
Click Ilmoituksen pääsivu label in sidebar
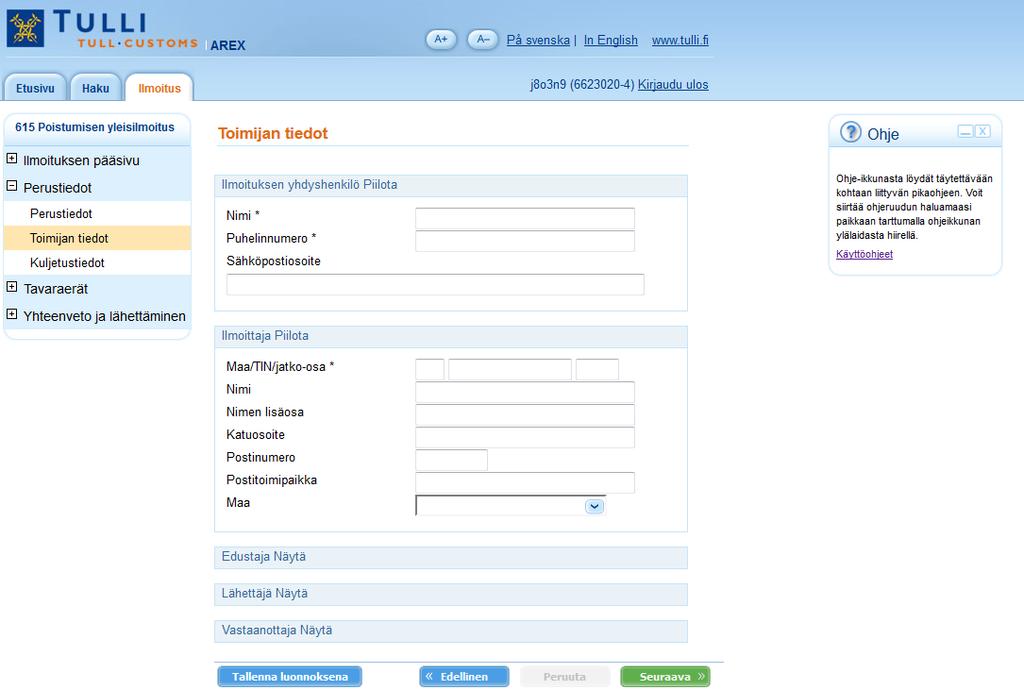tap(81, 161)
